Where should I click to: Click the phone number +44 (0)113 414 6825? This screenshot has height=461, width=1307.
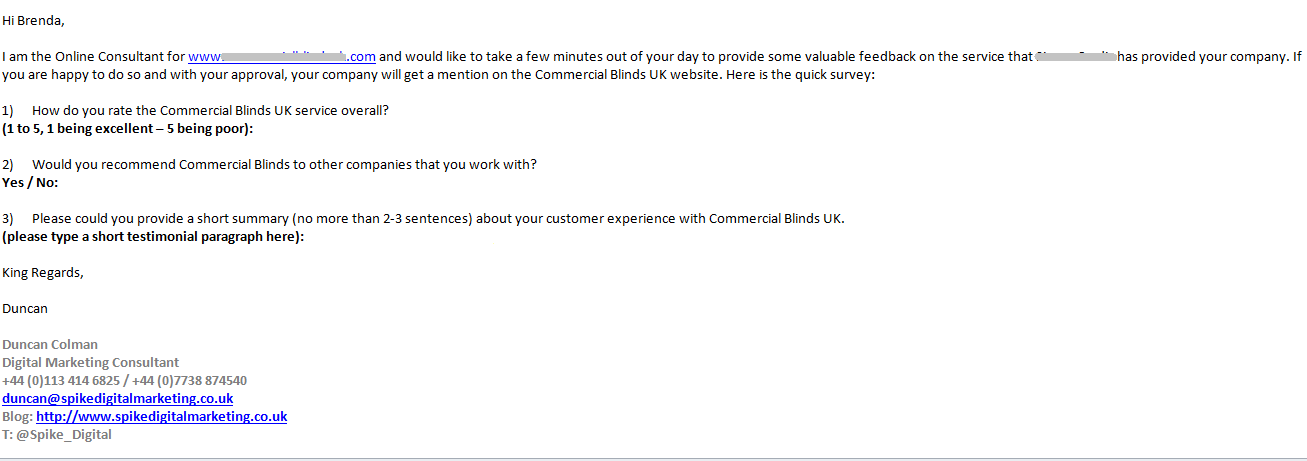coord(62,380)
